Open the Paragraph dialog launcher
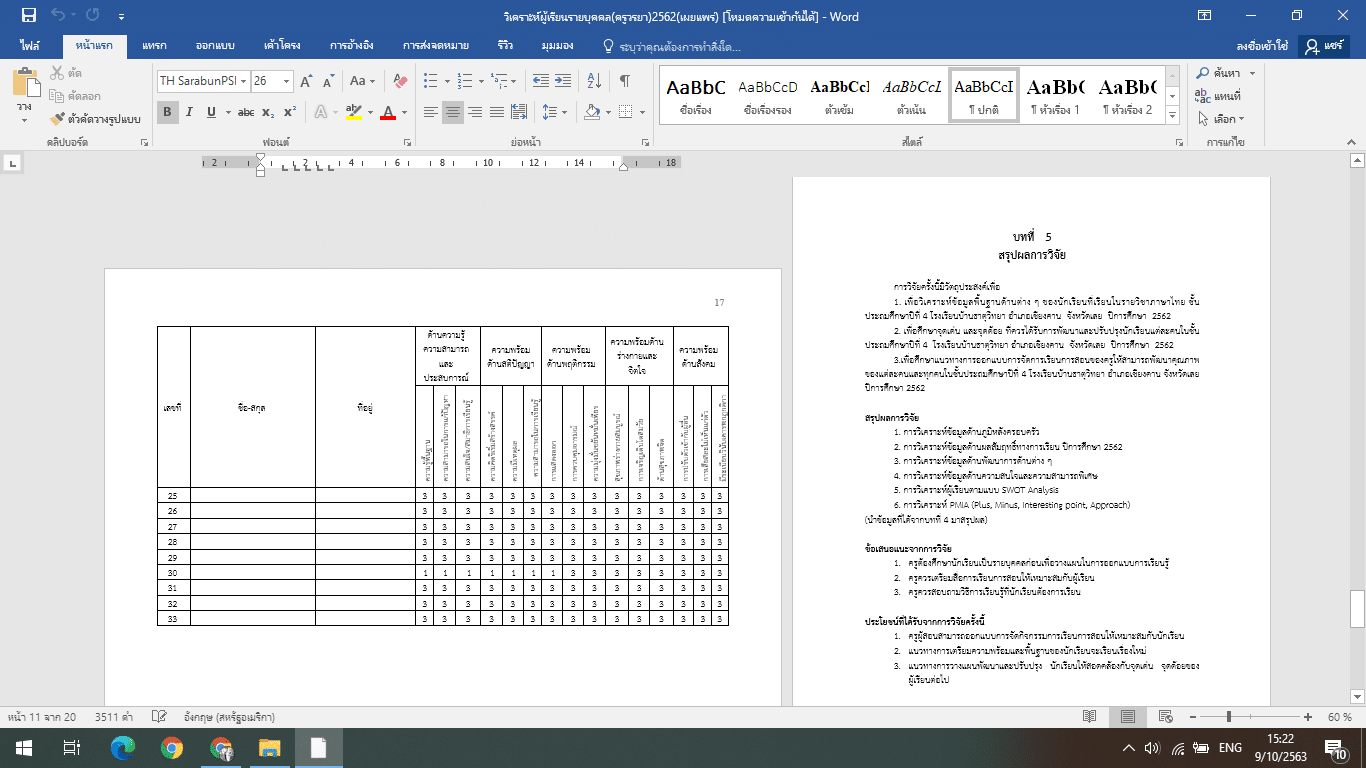Viewport: 1366px width, 768px height. [x=646, y=142]
